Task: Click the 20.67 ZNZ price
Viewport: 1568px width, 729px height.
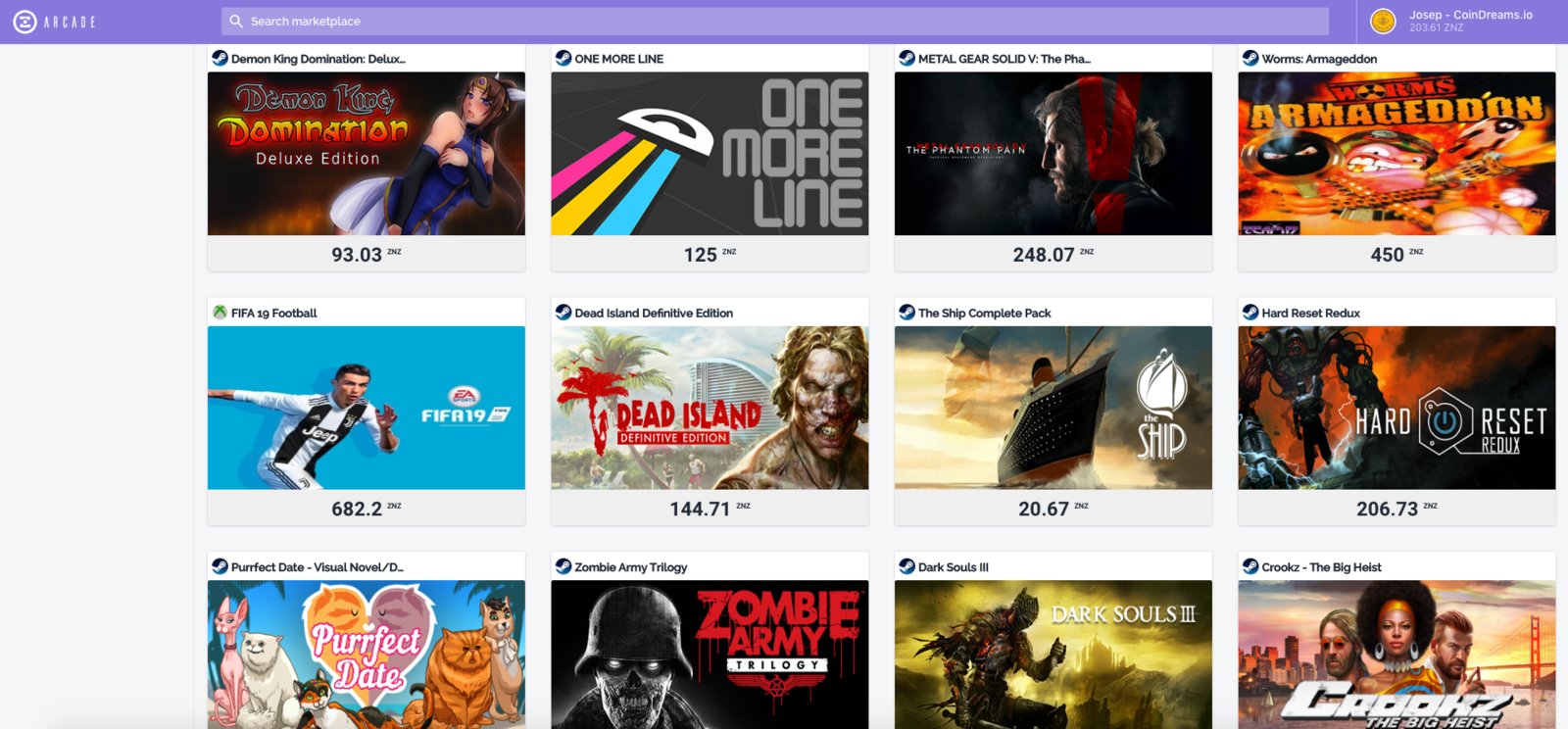Action: tap(1053, 509)
